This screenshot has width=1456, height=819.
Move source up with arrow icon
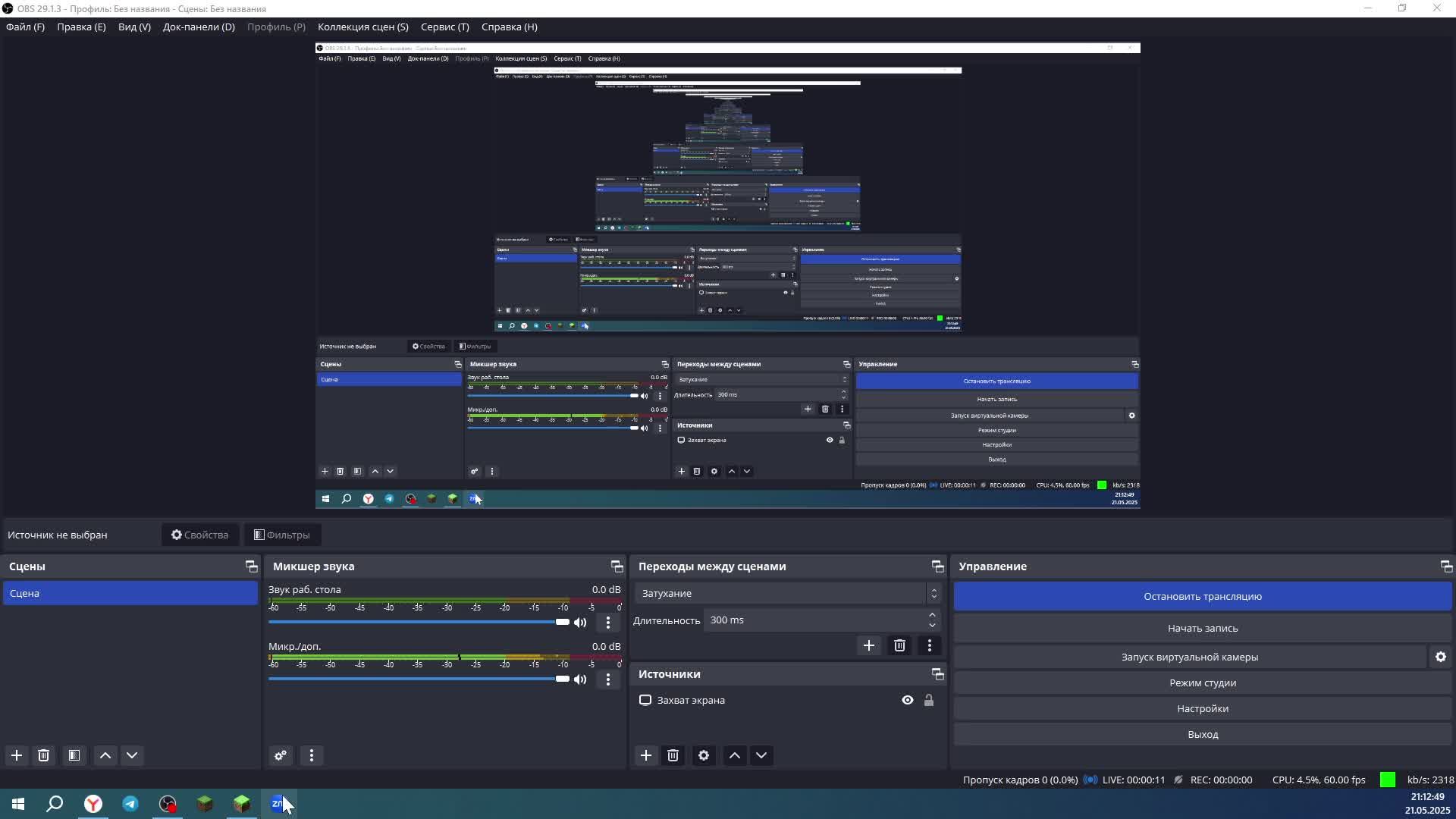click(734, 755)
